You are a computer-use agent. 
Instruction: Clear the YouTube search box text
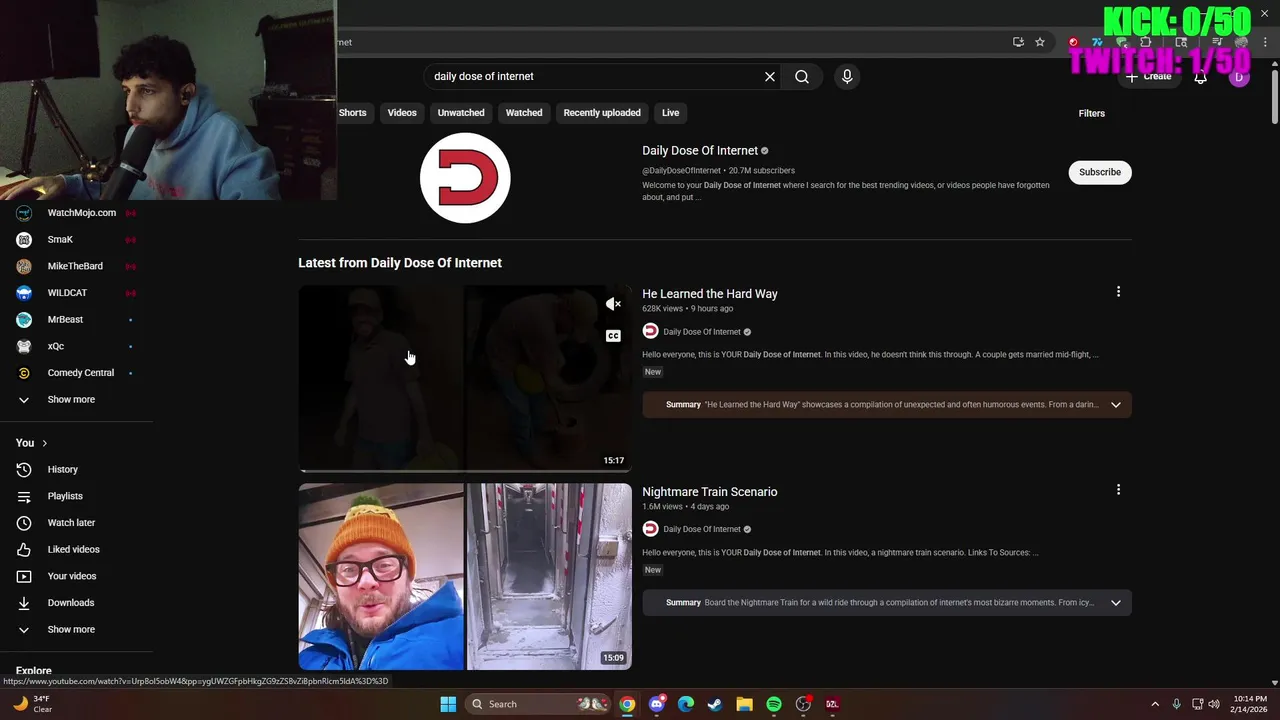point(770,76)
